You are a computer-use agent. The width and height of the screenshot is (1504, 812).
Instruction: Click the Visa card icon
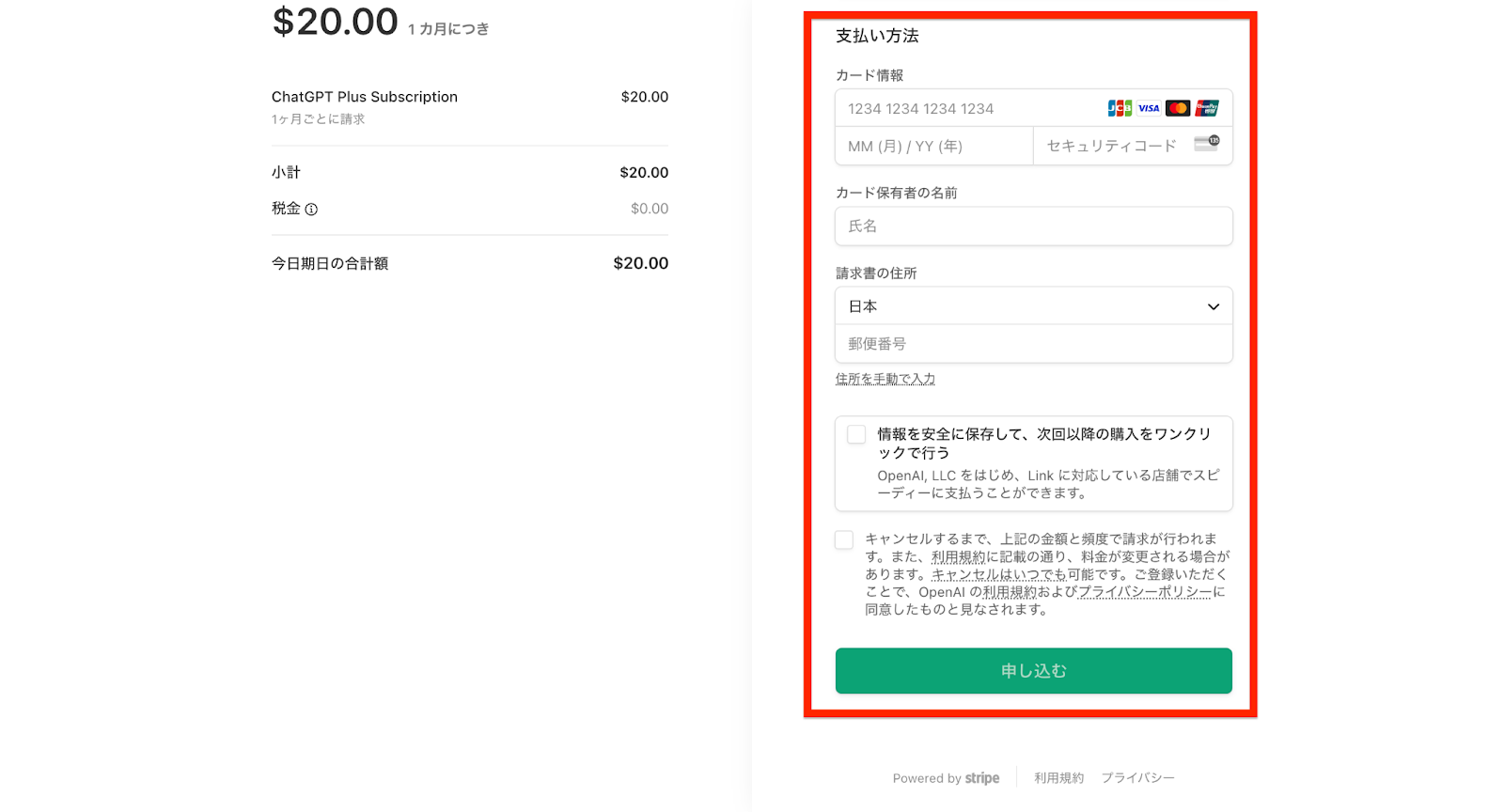pyautogui.click(x=1149, y=108)
